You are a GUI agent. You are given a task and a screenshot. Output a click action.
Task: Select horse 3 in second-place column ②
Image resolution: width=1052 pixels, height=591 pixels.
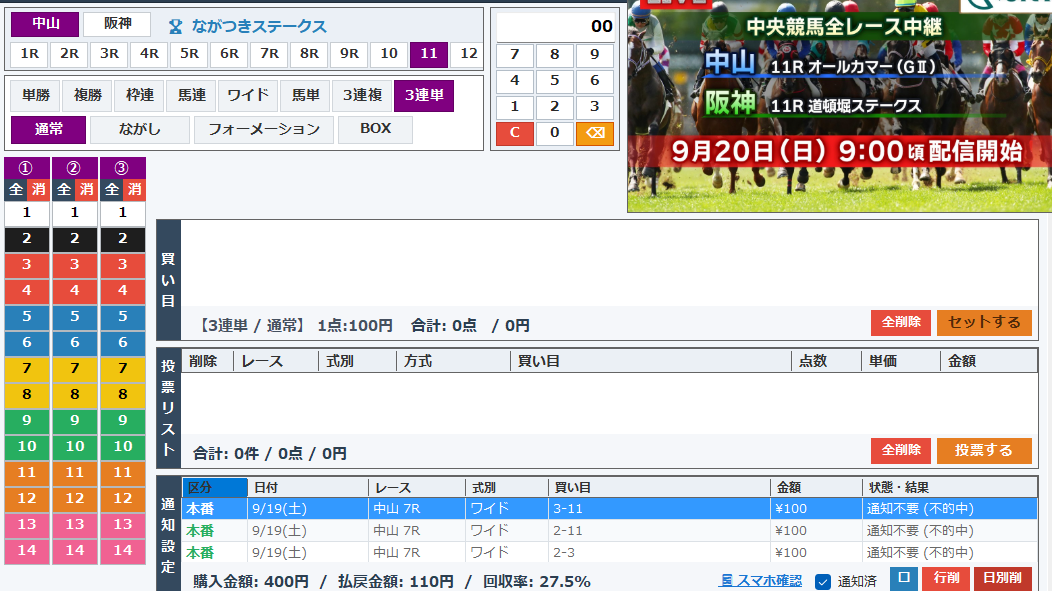tap(74, 265)
